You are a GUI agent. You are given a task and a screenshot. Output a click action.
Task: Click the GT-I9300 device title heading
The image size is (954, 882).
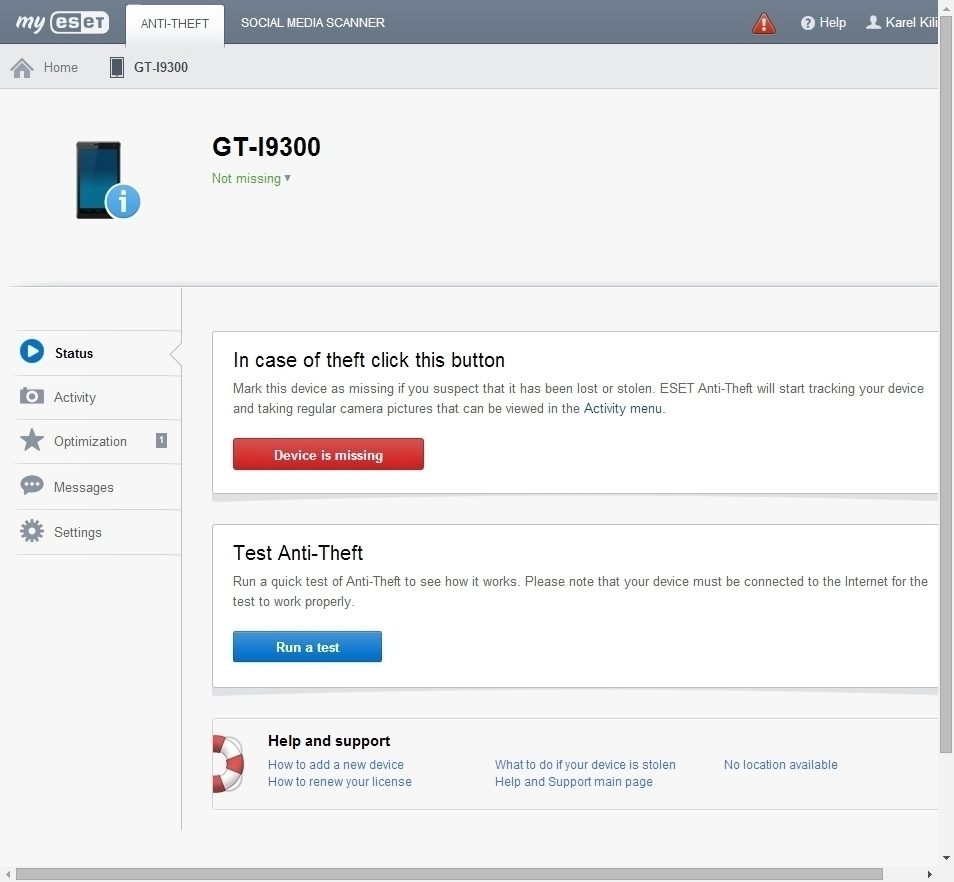pos(266,147)
